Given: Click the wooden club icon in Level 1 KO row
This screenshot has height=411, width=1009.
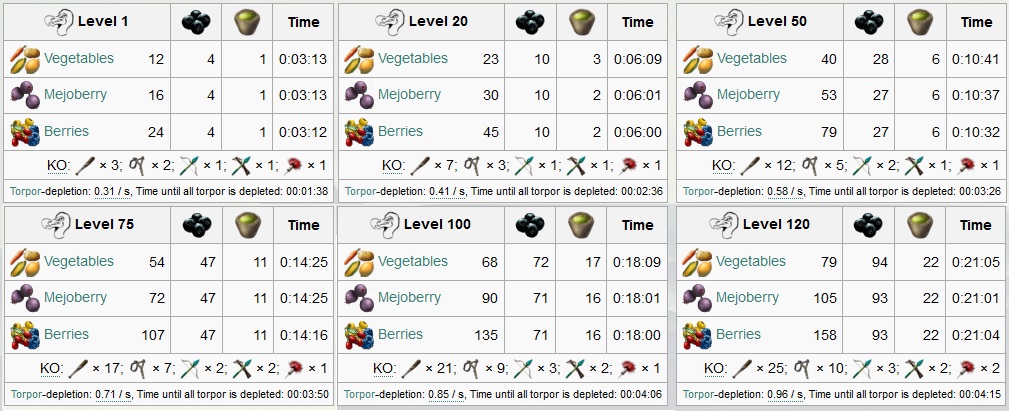Looking at the screenshot, I should (x=85, y=166).
